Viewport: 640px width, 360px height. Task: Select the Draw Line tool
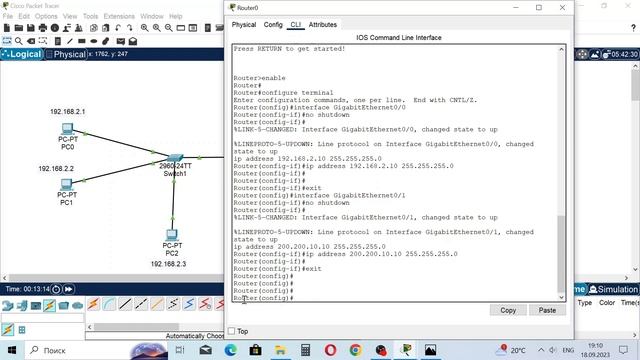pyautogui.click(x=70, y=41)
